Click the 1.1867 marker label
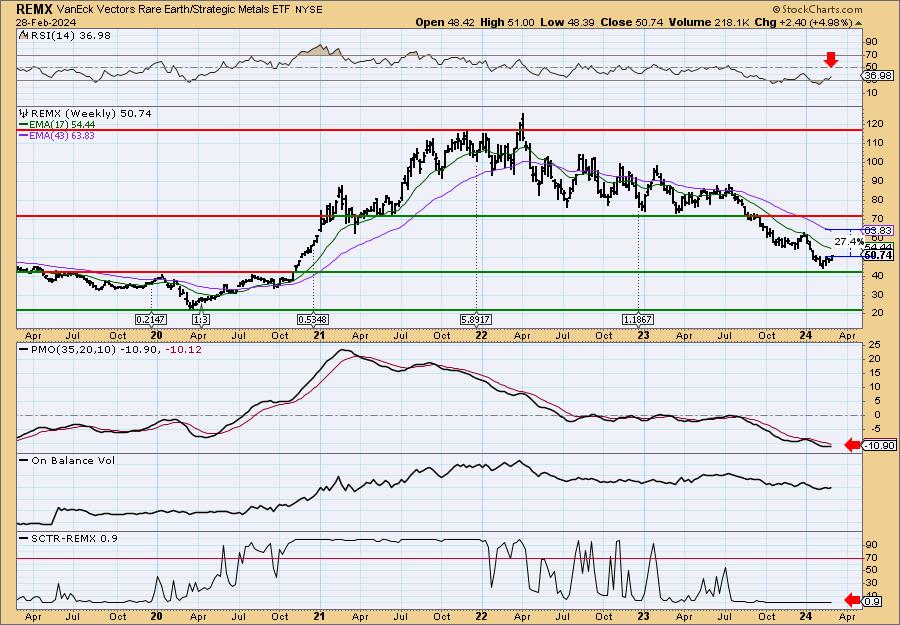This screenshot has width=900, height=625. [638, 319]
